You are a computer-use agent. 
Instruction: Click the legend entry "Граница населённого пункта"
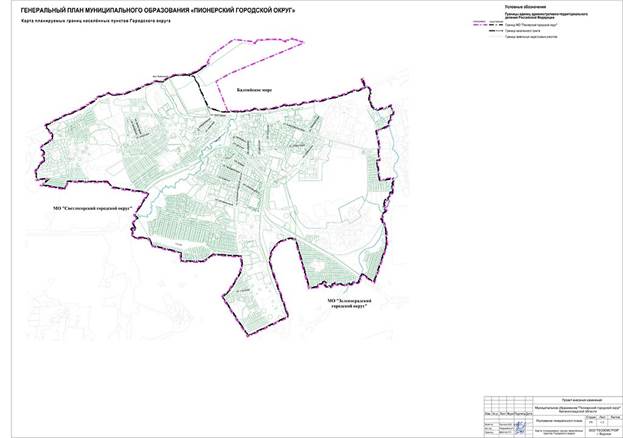click(x=523, y=31)
